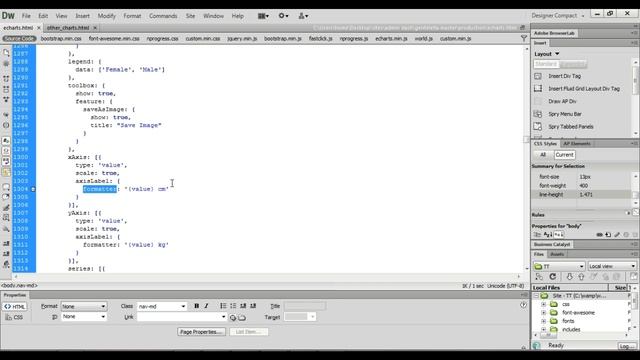Click the Connect to remote server icon
This screenshot has width=640, height=360.
pyautogui.click(x=539, y=277)
